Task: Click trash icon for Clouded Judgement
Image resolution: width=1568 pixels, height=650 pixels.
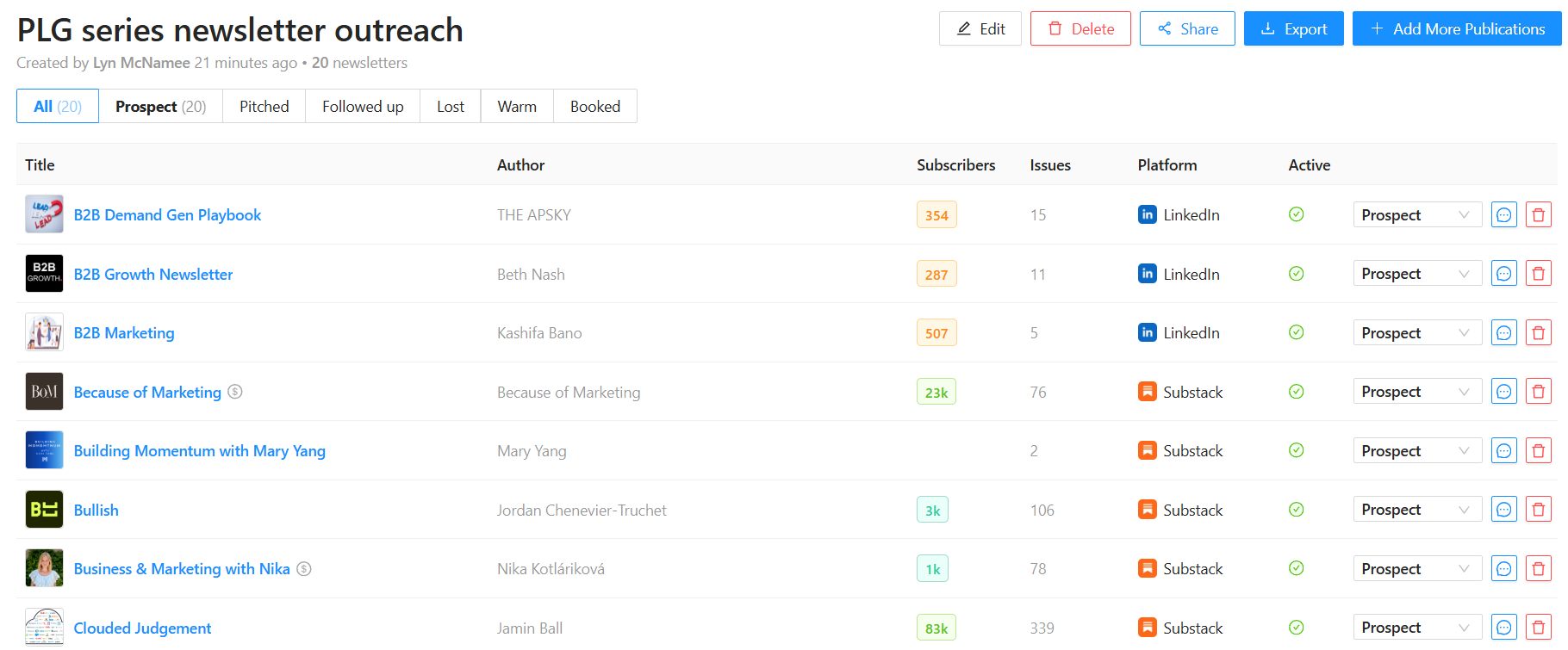Action: (x=1539, y=628)
